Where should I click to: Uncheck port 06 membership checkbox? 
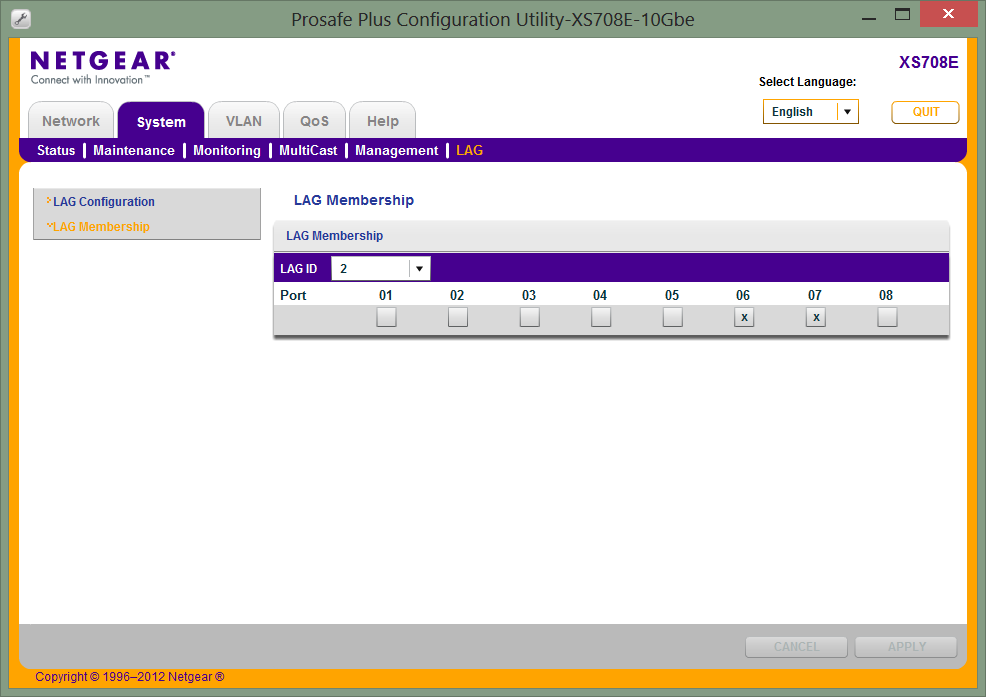pyautogui.click(x=744, y=317)
